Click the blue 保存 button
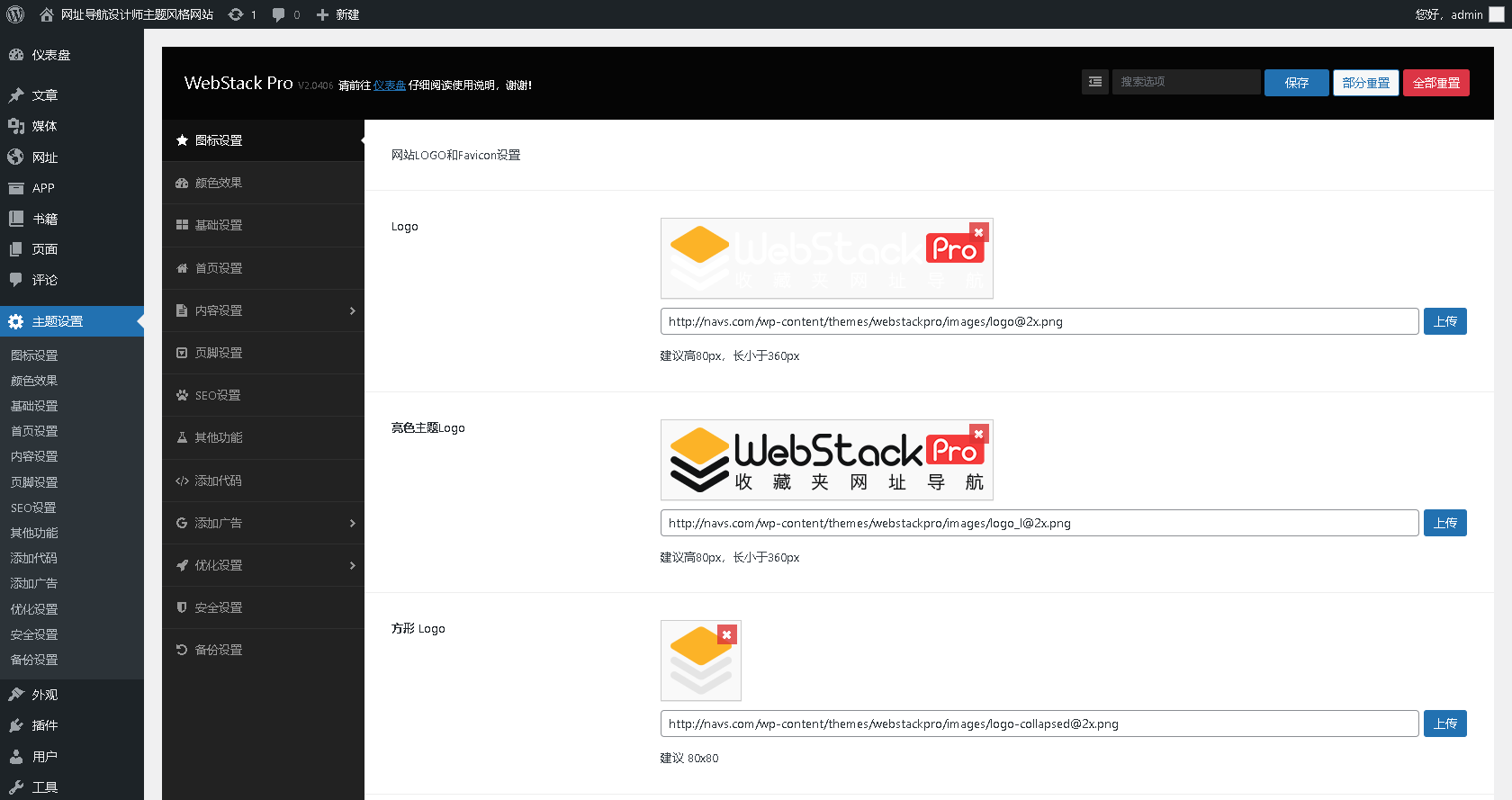 tap(1296, 83)
